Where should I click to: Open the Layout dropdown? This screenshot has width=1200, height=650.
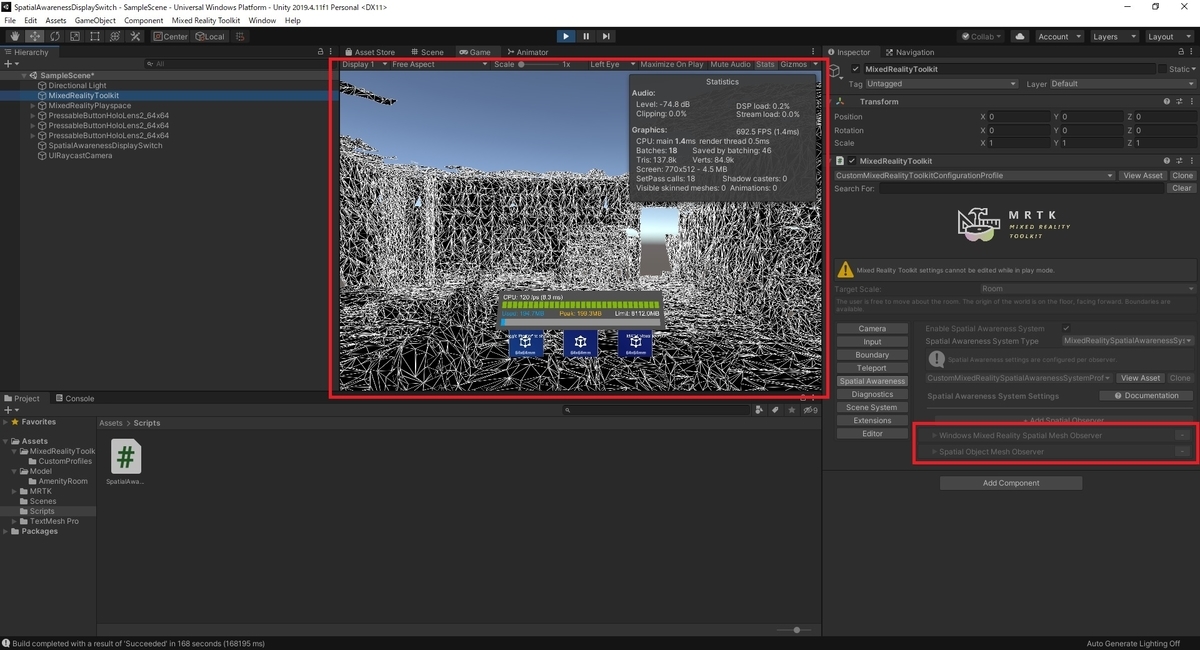(x=1169, y=36)
